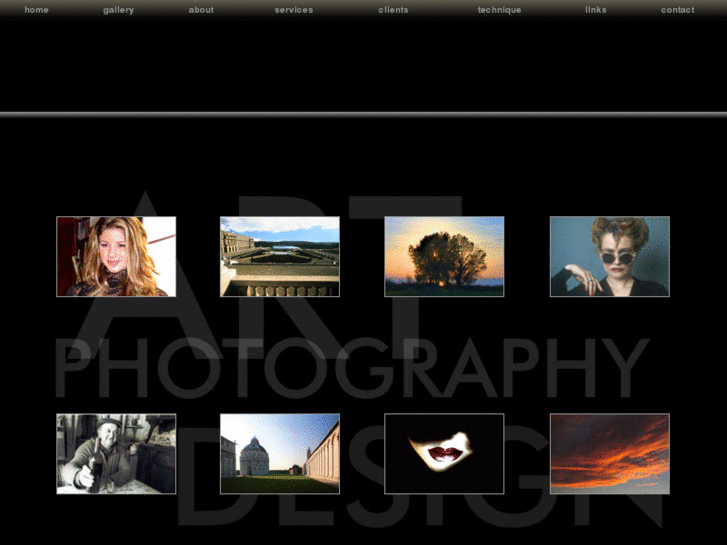This screenshot has height=545, width=727.
Task: Select the woman with sunglasses portrait
Action: point(609,257)
